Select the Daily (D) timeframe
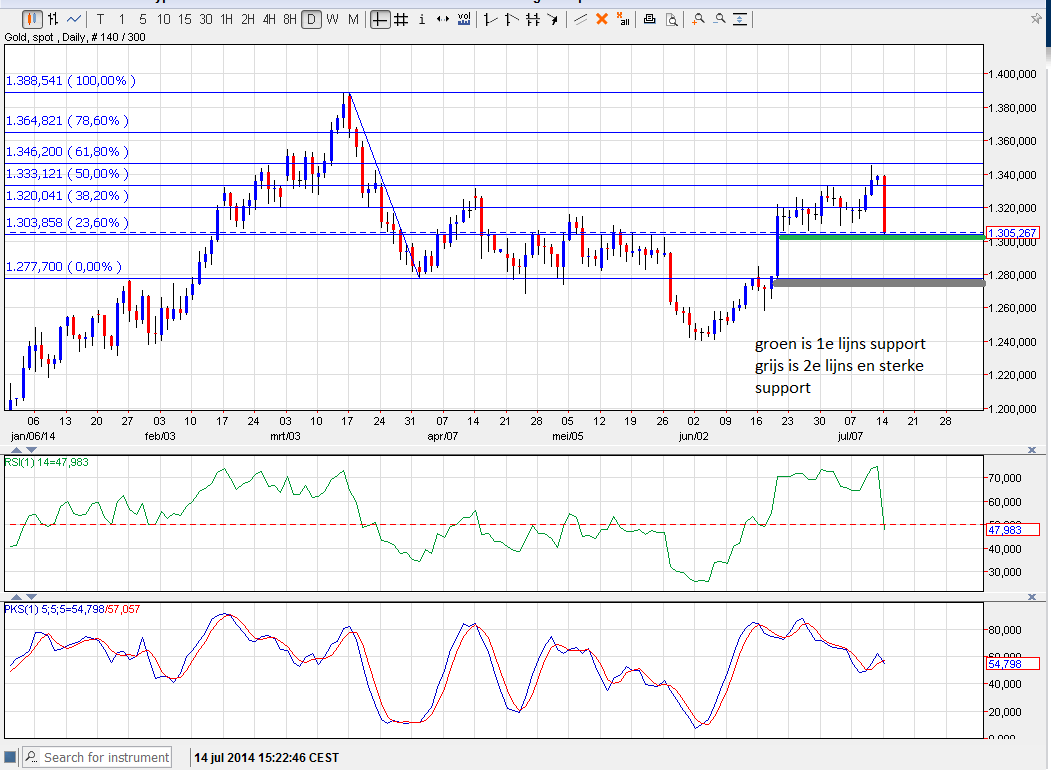Viewport: 1051px width, 774px height. click(x=311, y=19)
